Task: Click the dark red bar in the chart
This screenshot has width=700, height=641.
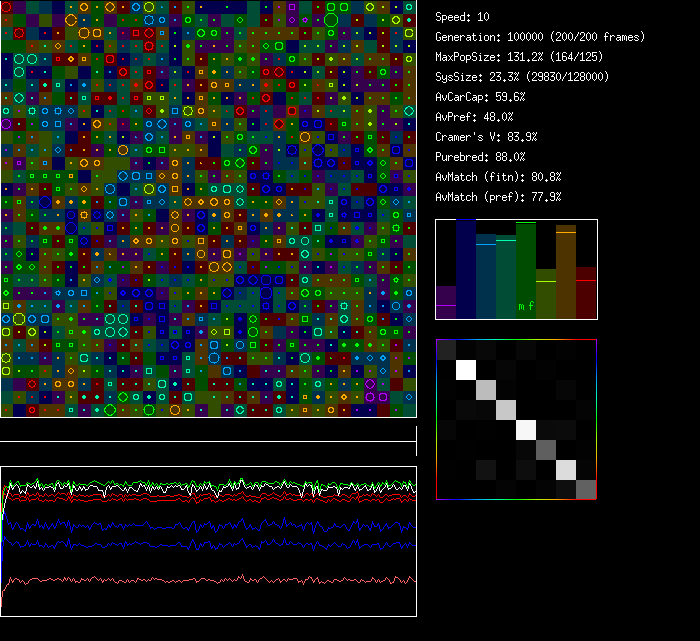Action: 586,294
